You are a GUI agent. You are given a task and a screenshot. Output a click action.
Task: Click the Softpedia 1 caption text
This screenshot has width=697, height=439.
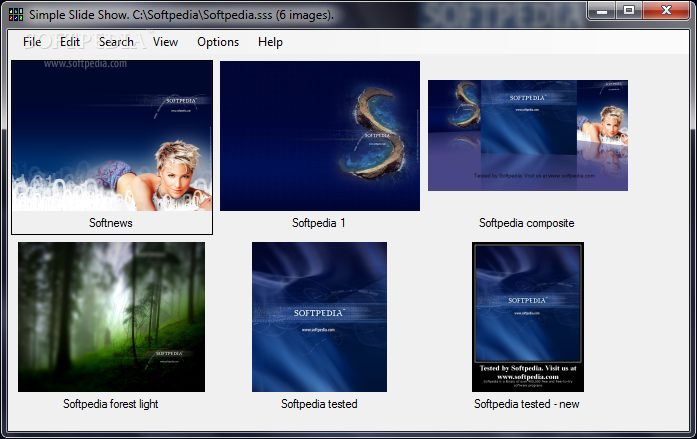pos(319,223)
